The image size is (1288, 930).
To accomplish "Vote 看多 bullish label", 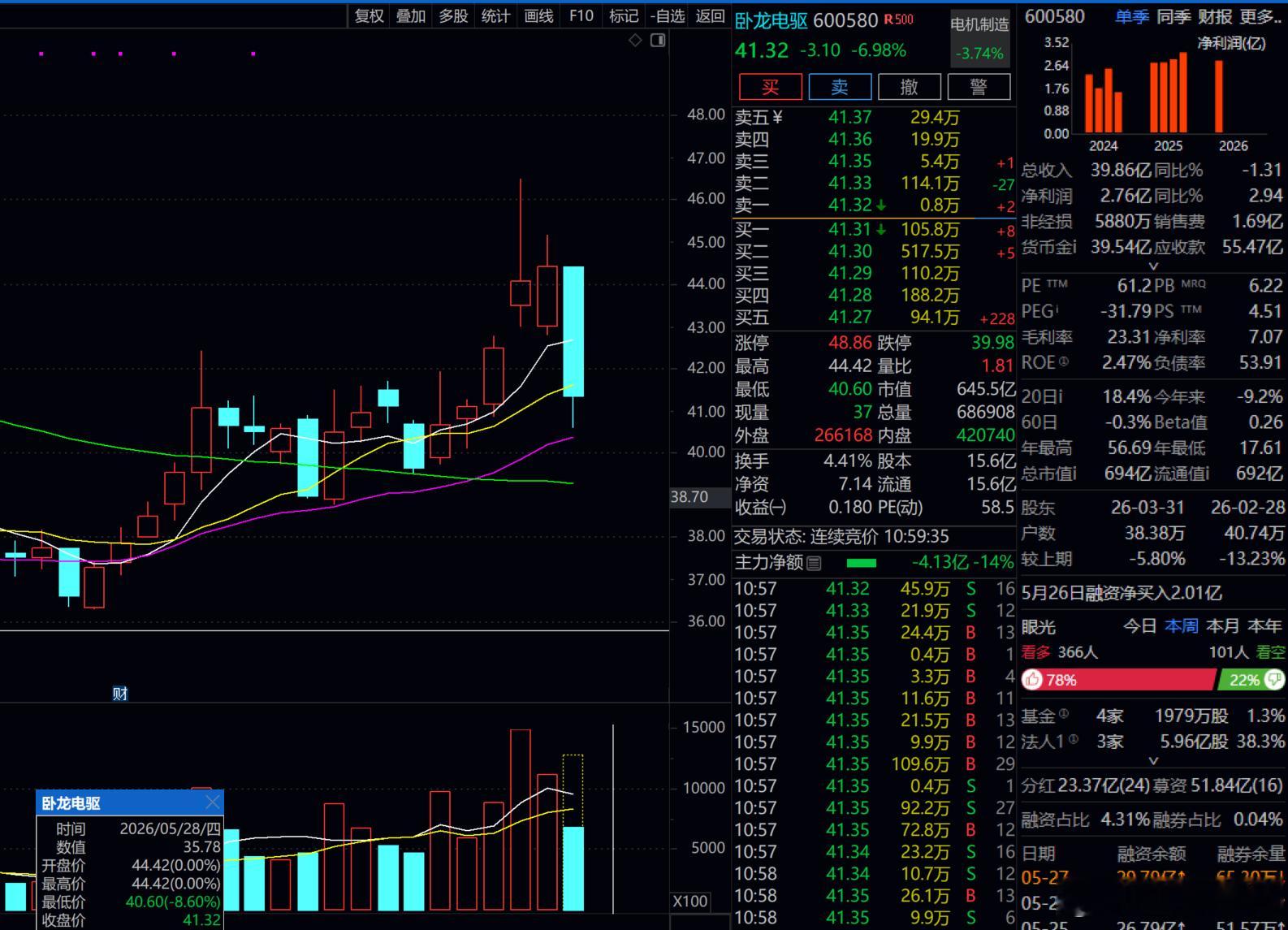I will pyautogui.click(x=1035, y=652).
